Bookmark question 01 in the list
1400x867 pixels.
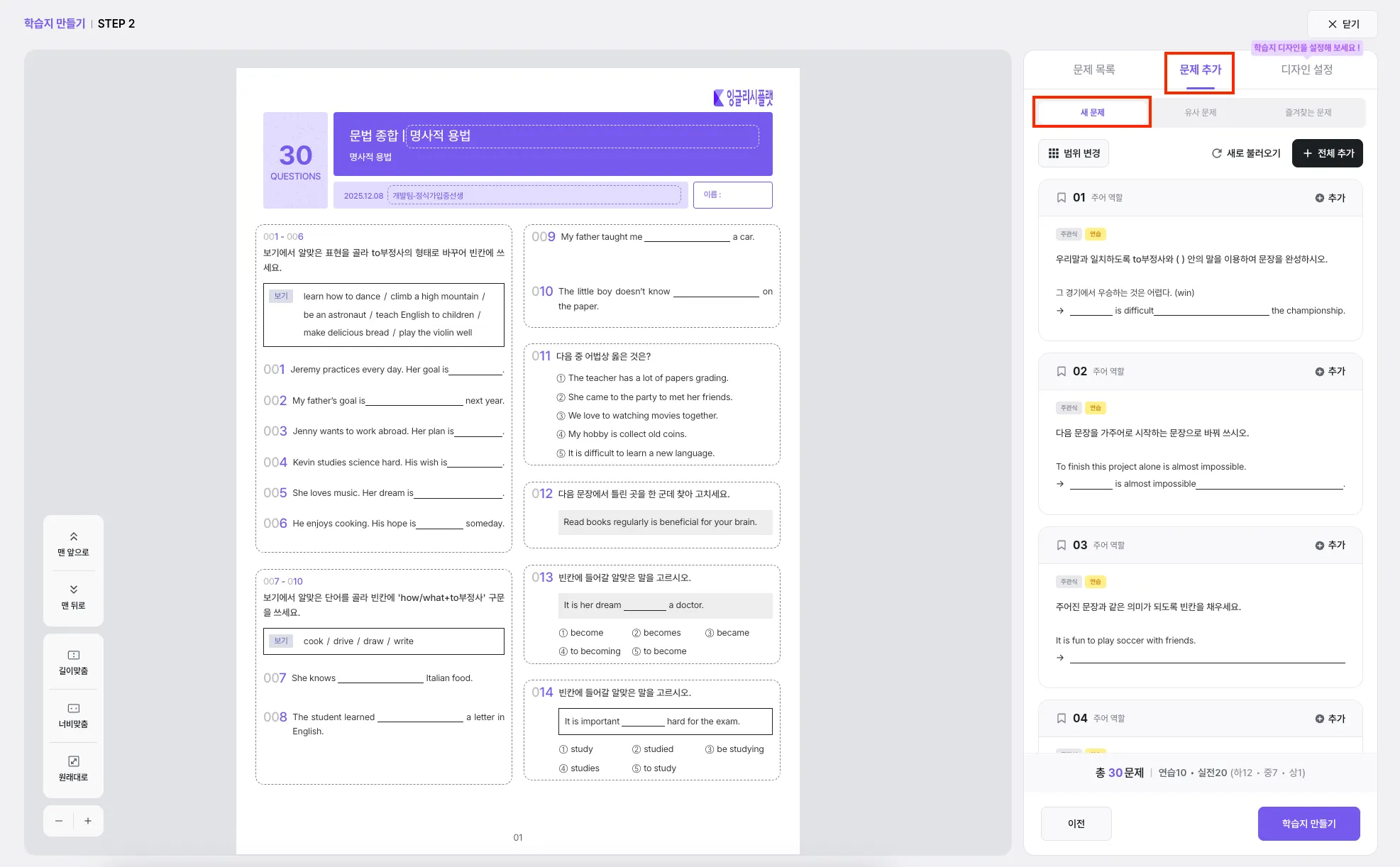(x=1061, y=198)
